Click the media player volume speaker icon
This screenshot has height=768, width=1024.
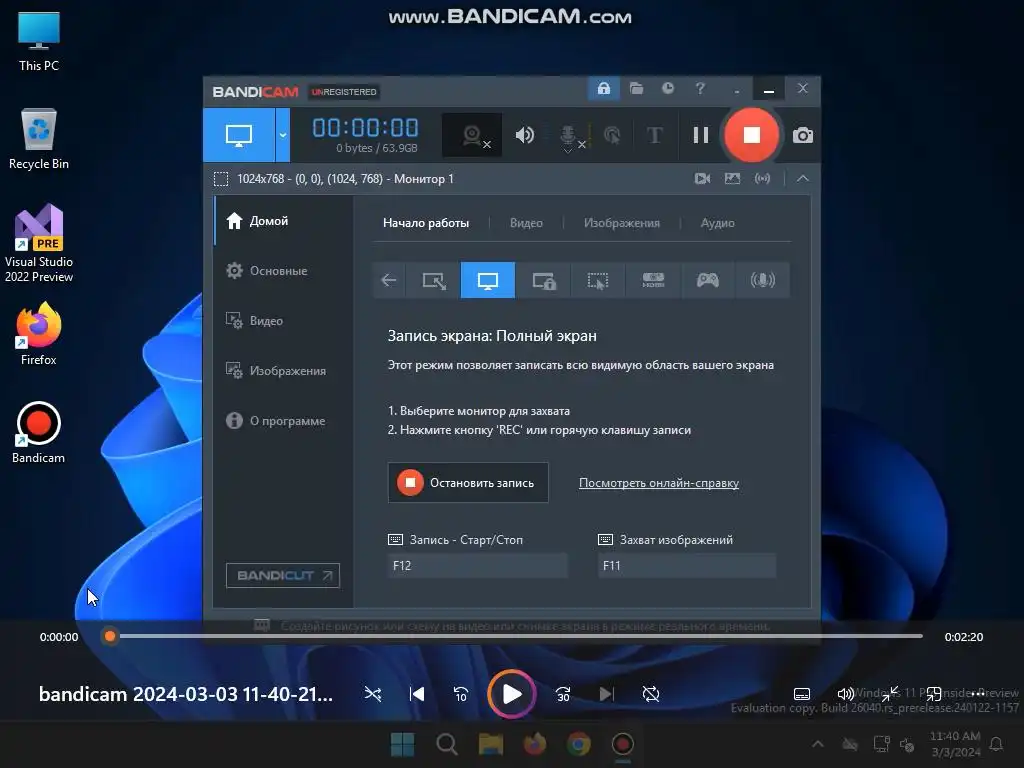coord(845,694)
